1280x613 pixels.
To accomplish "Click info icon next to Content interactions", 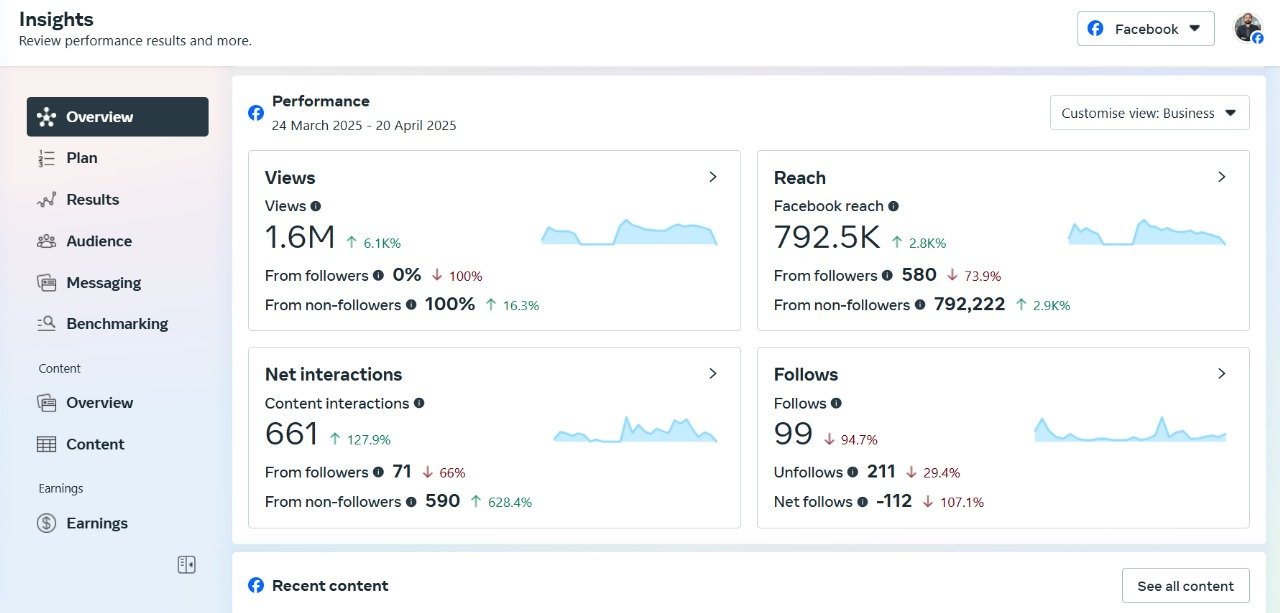I will click(x=419, y=403).
